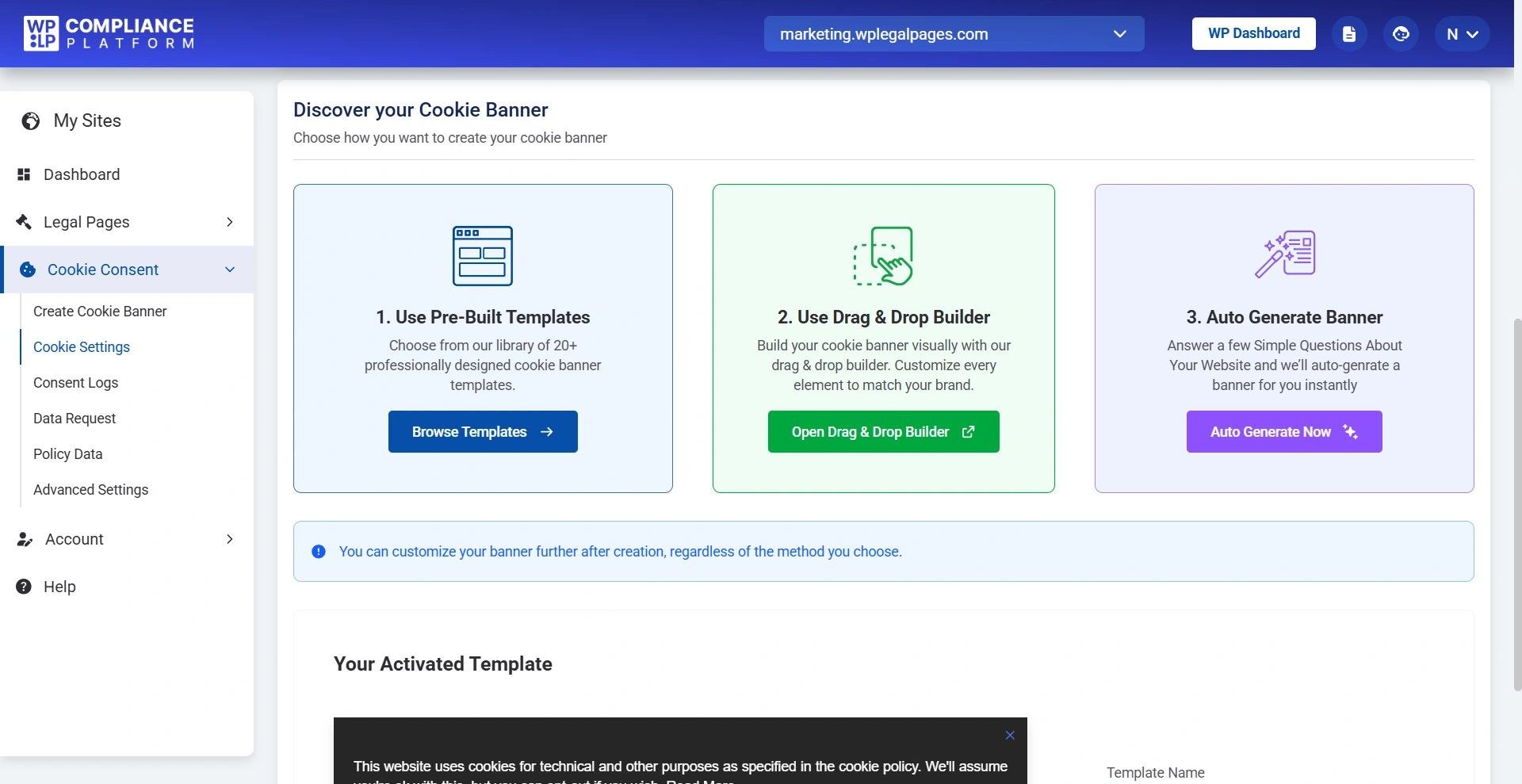Viewport: 1522px width, 784px height.
Task: Click the My Sites globe icon
Action: [x=31, y=120]
